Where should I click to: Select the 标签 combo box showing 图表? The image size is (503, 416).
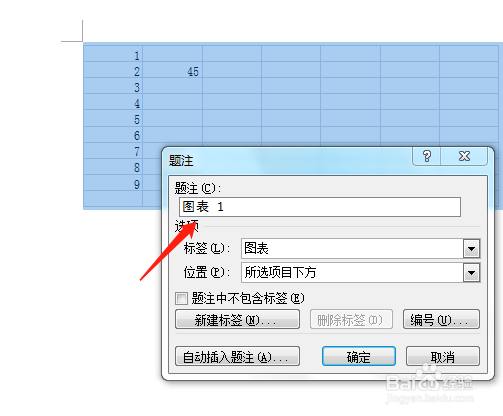[360, 249]
